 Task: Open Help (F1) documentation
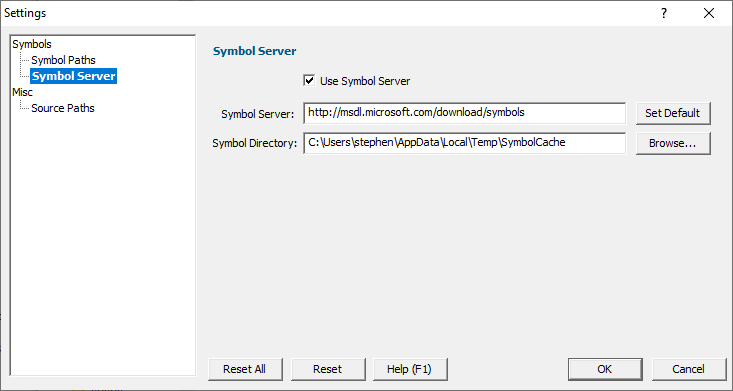tap(410, 369)
